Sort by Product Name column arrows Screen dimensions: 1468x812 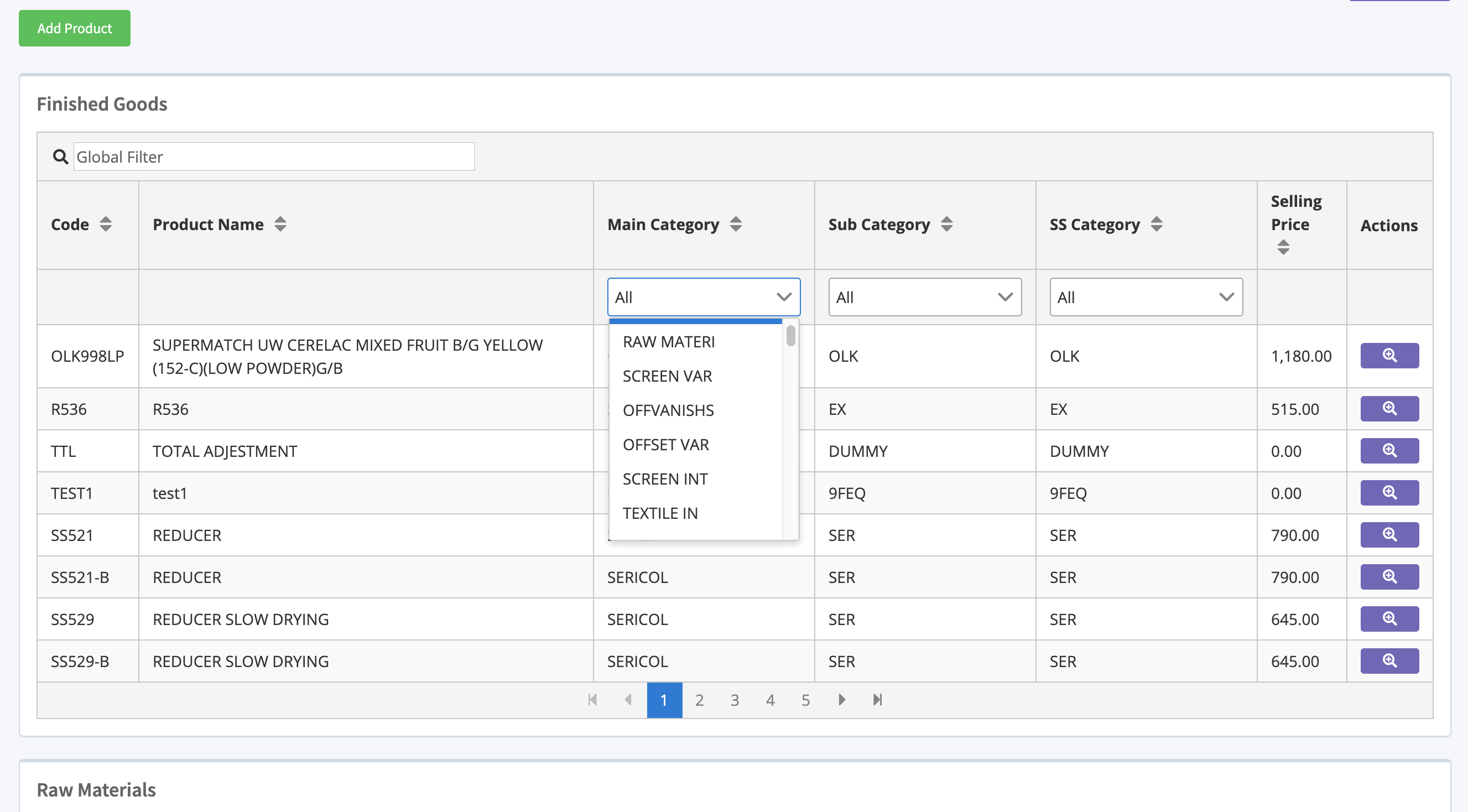pos(280,224)
